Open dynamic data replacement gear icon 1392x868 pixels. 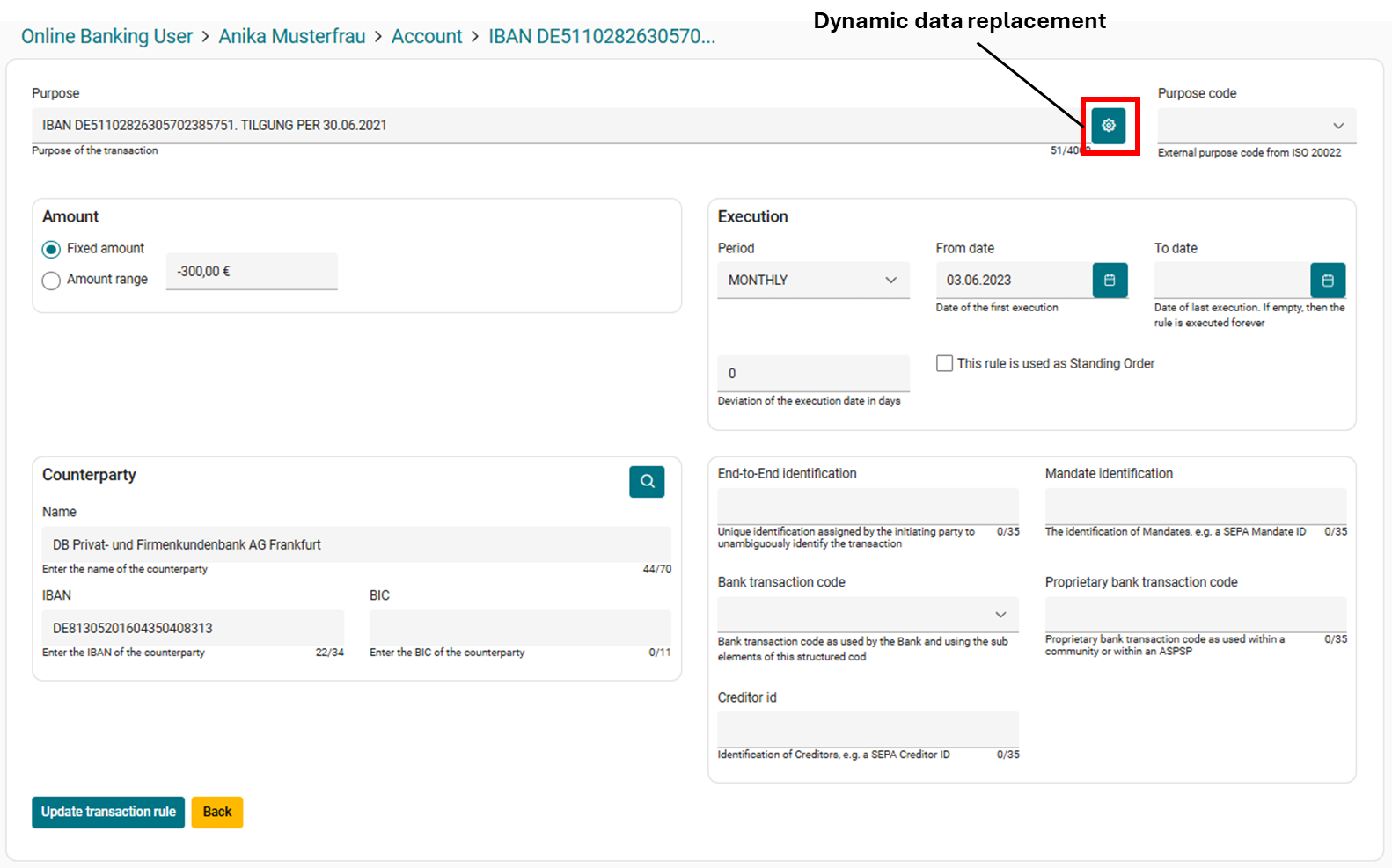tap(1108, 126)
